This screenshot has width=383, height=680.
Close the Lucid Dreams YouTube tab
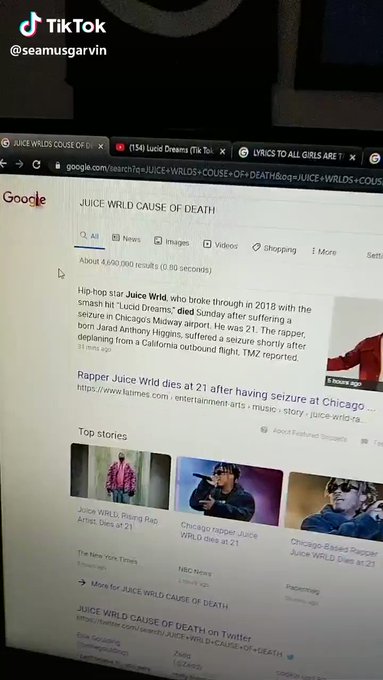[223, 151]
